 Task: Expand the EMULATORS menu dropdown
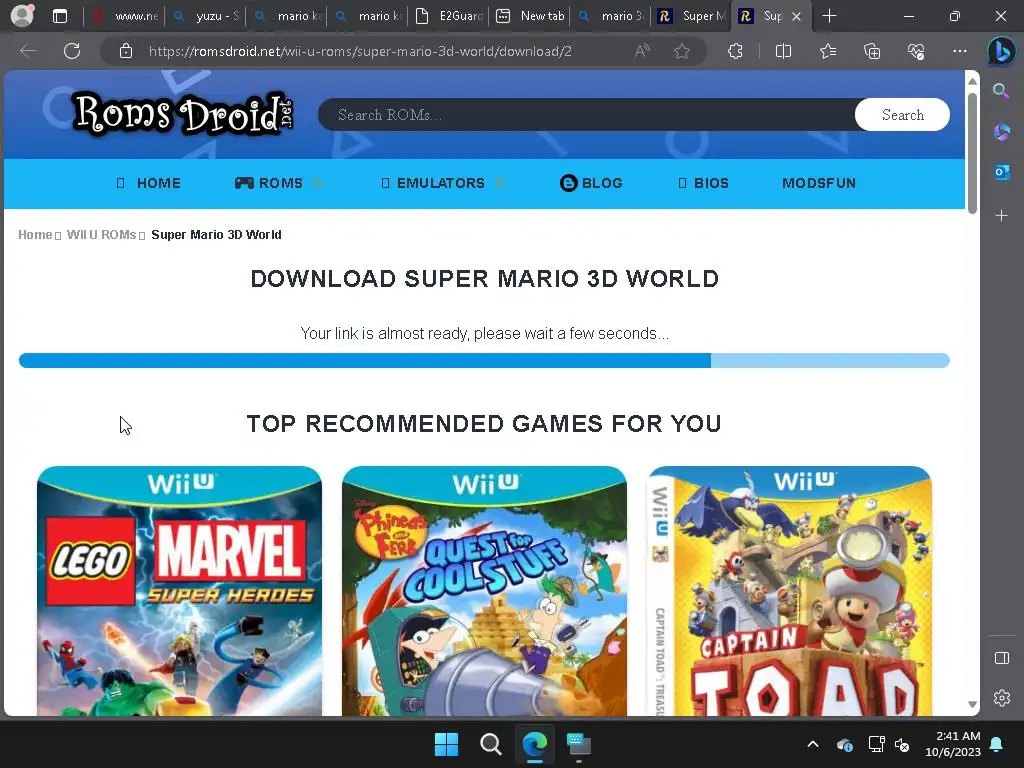[x=500, y=184]
